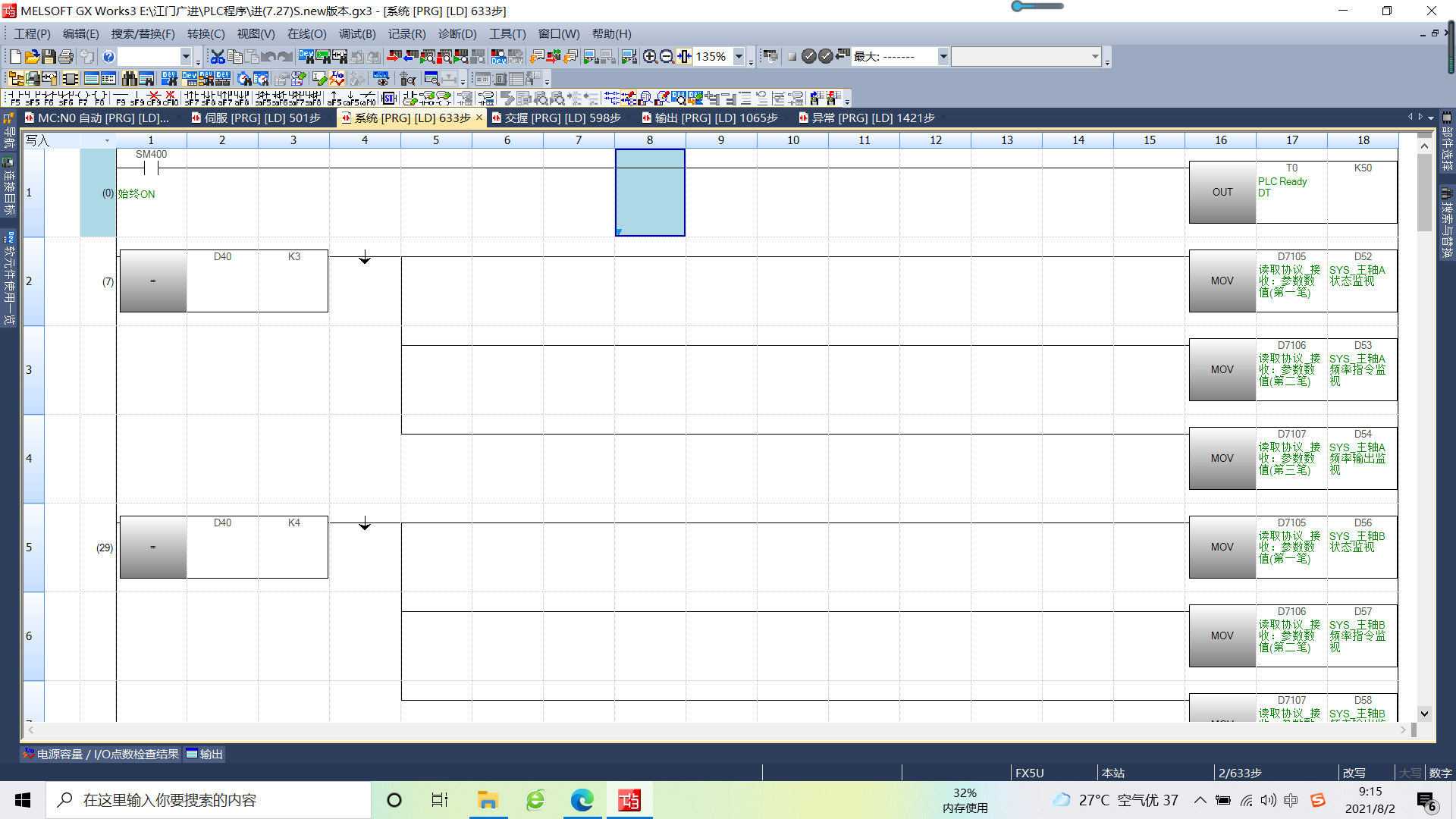The height and width of the screenshot is (819, 1456).
Task: Toggle the 数字 num lock indicator
Action: pos(1439,773)
